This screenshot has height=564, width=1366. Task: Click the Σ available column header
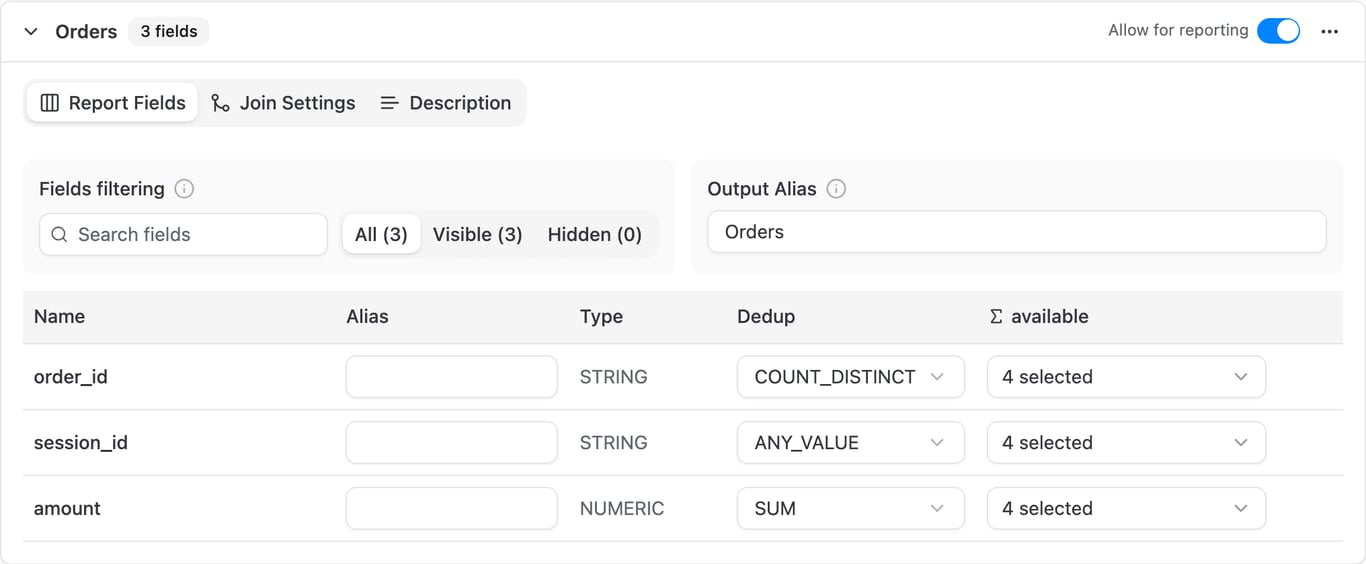pyautogui.click(x=1038, y=316)
